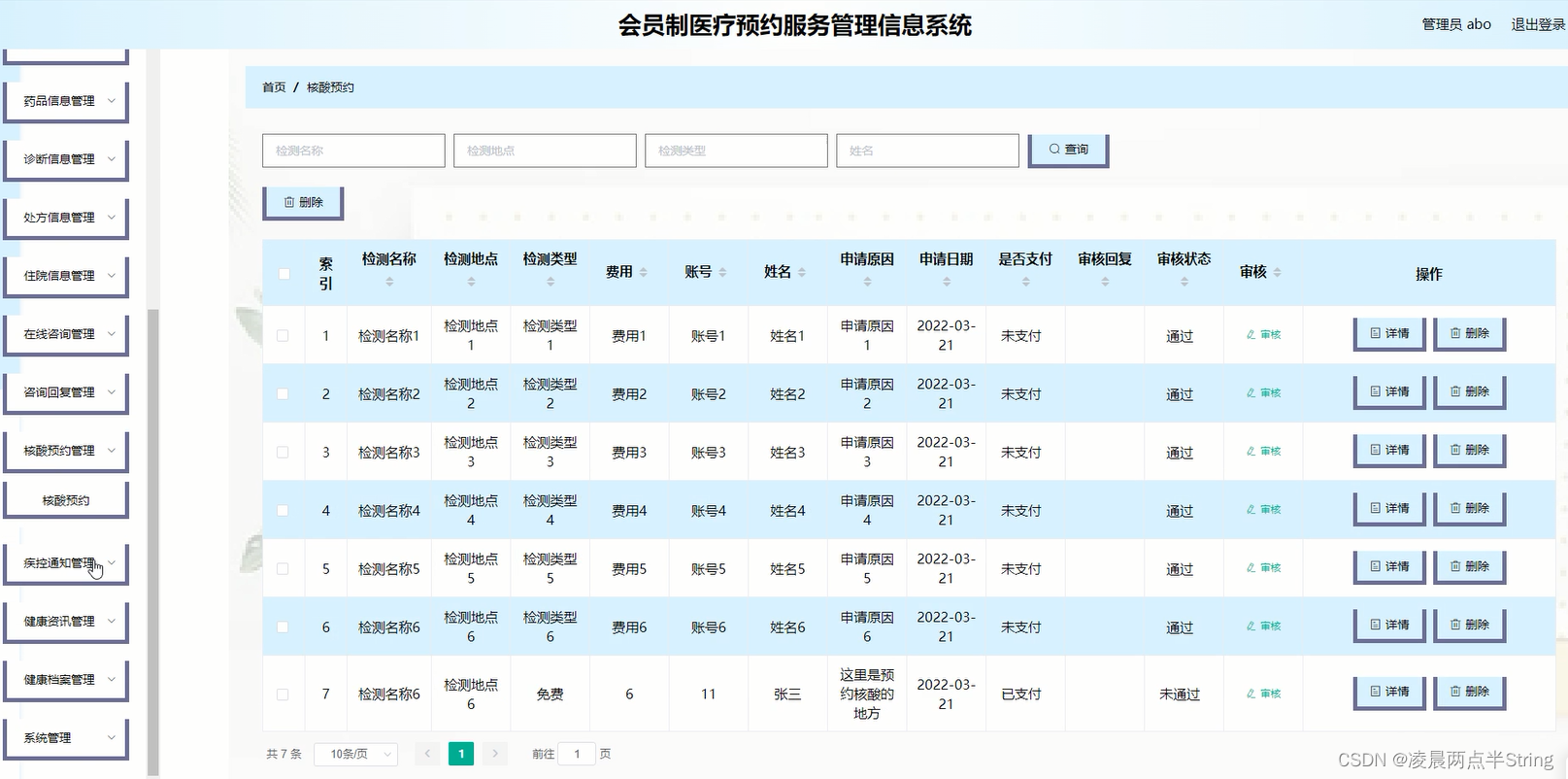This screenshot has width=1568, height=779.
Task: Check the box for row index 6
Action: (x=283, y=627)
